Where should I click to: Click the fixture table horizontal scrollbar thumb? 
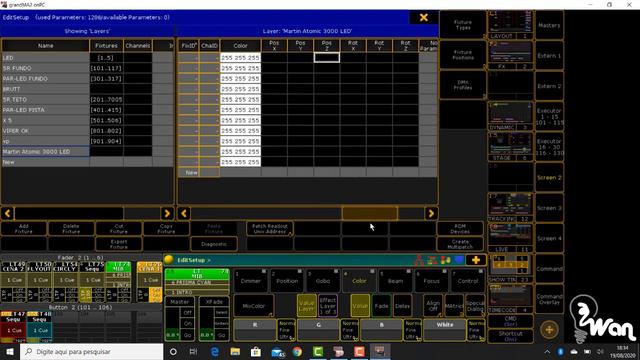370,213
